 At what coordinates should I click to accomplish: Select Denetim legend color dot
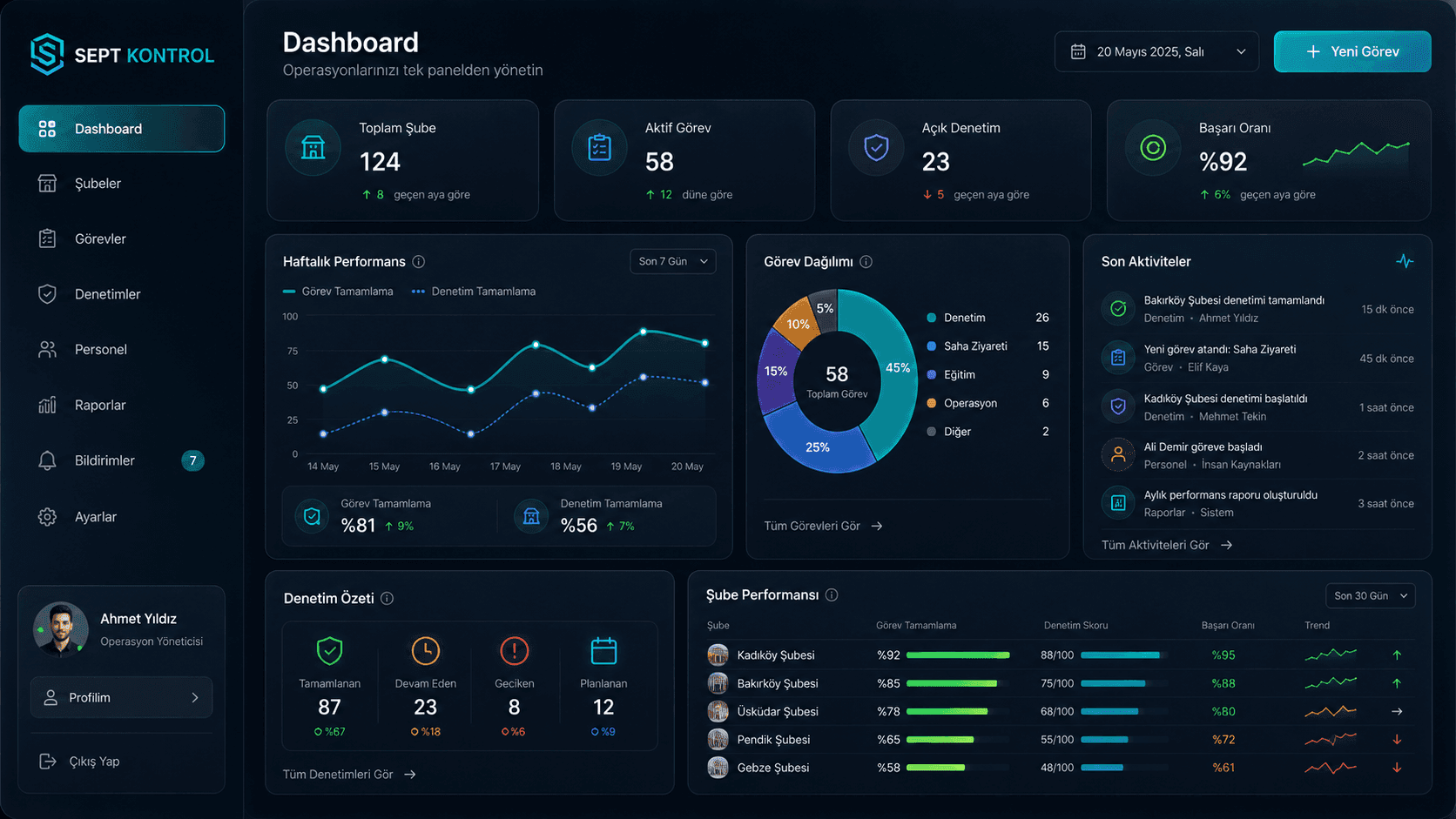coord(932,318)
